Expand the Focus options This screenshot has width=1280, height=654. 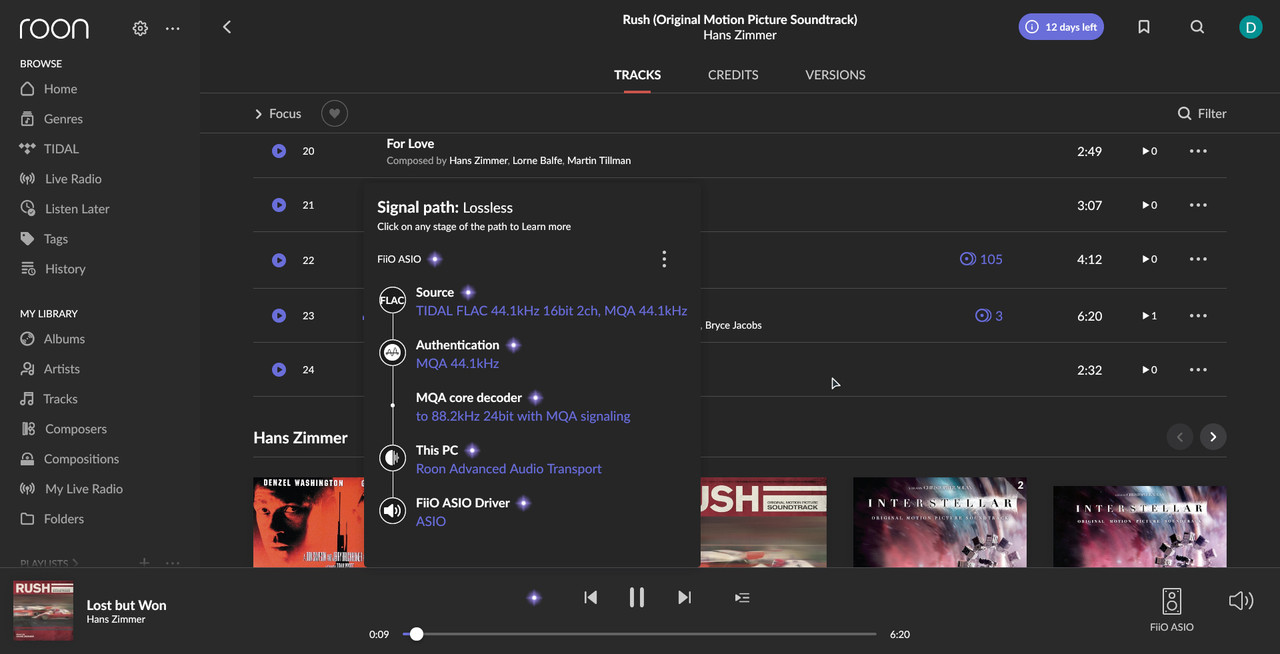(x=277, y=114)
